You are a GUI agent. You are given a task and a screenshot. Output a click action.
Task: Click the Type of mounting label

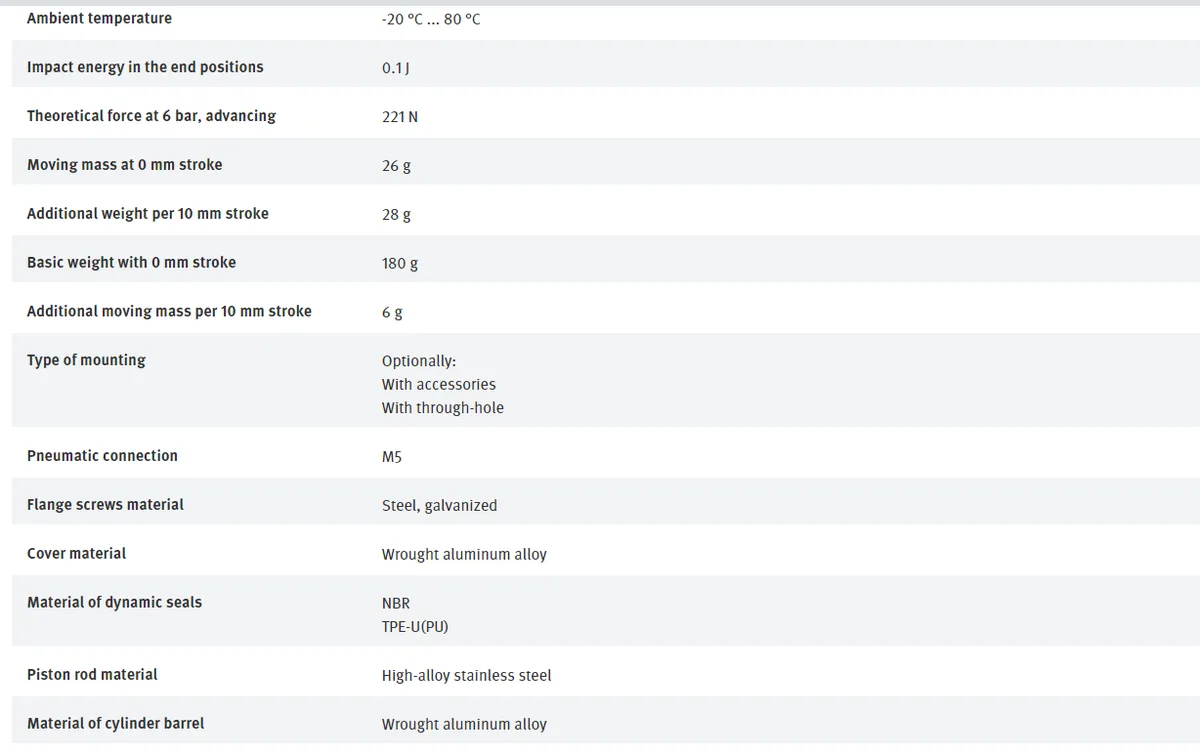[86, 361]
